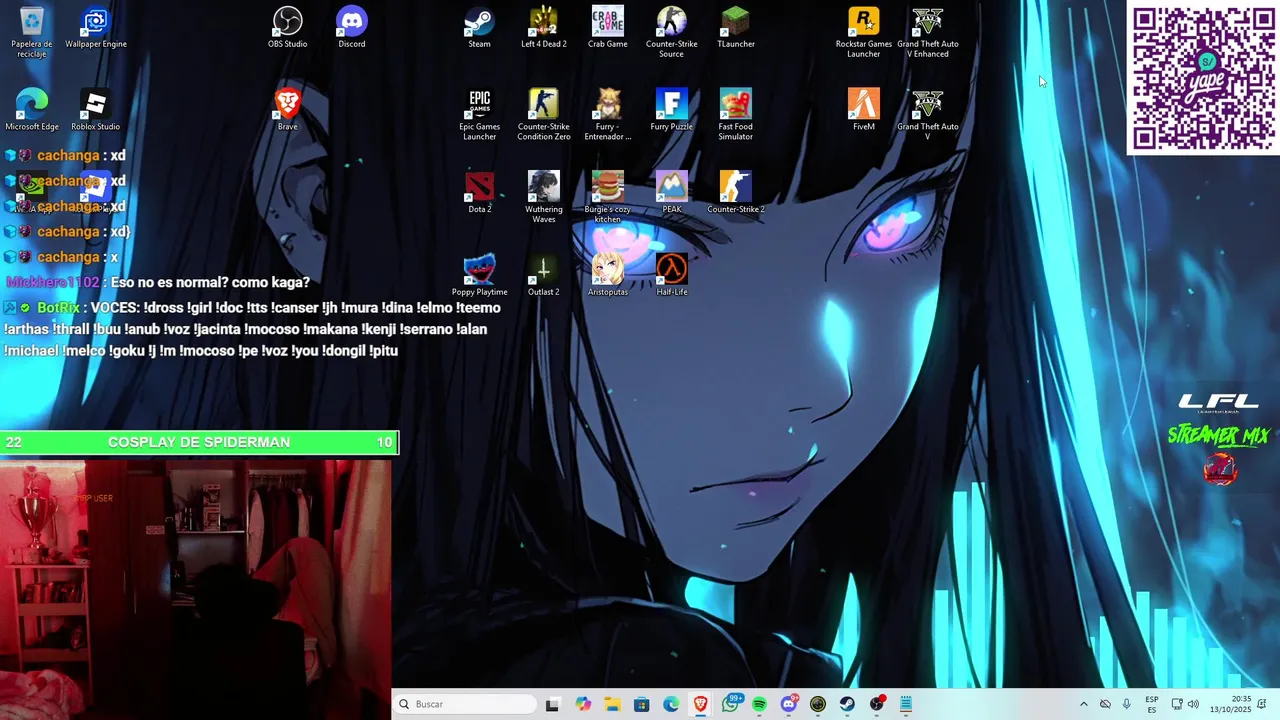Launch OBS Studio from desktop
Viewport: 1280px width, 720px height.
tap(288, 28)
